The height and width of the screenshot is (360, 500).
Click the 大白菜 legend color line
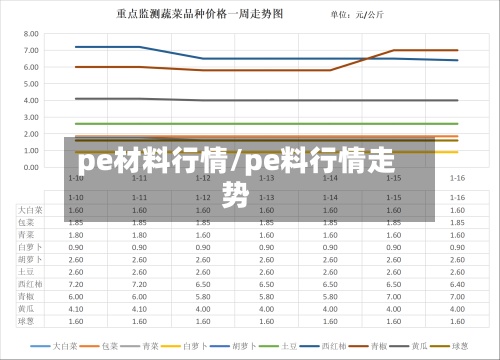[41, 346]
